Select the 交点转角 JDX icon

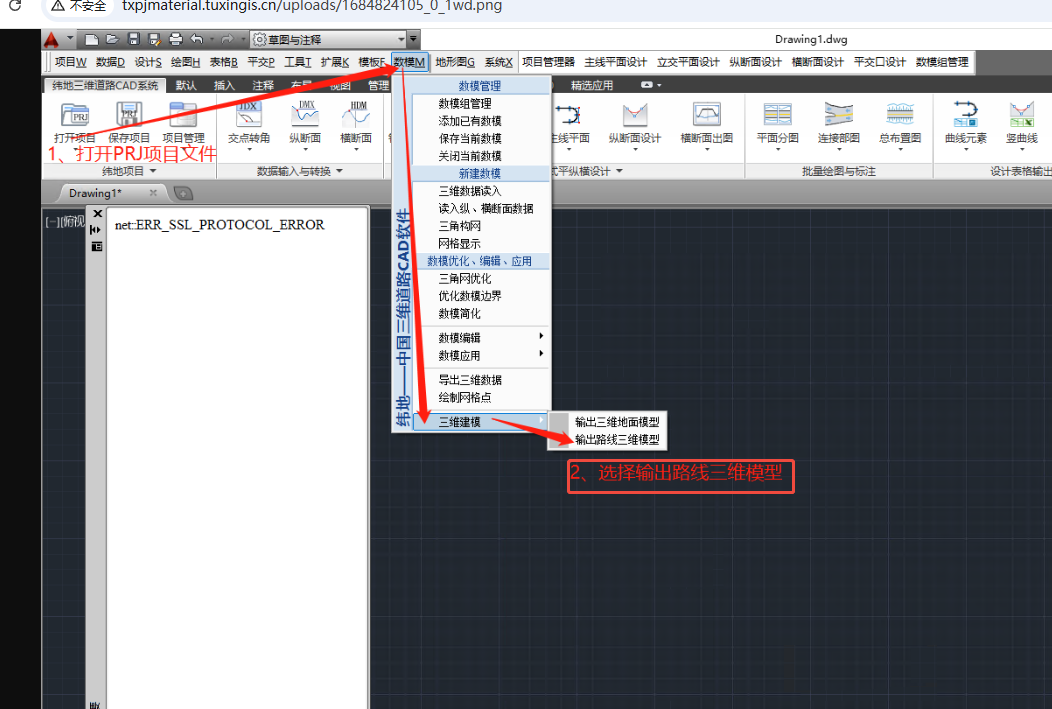(248, 116)
